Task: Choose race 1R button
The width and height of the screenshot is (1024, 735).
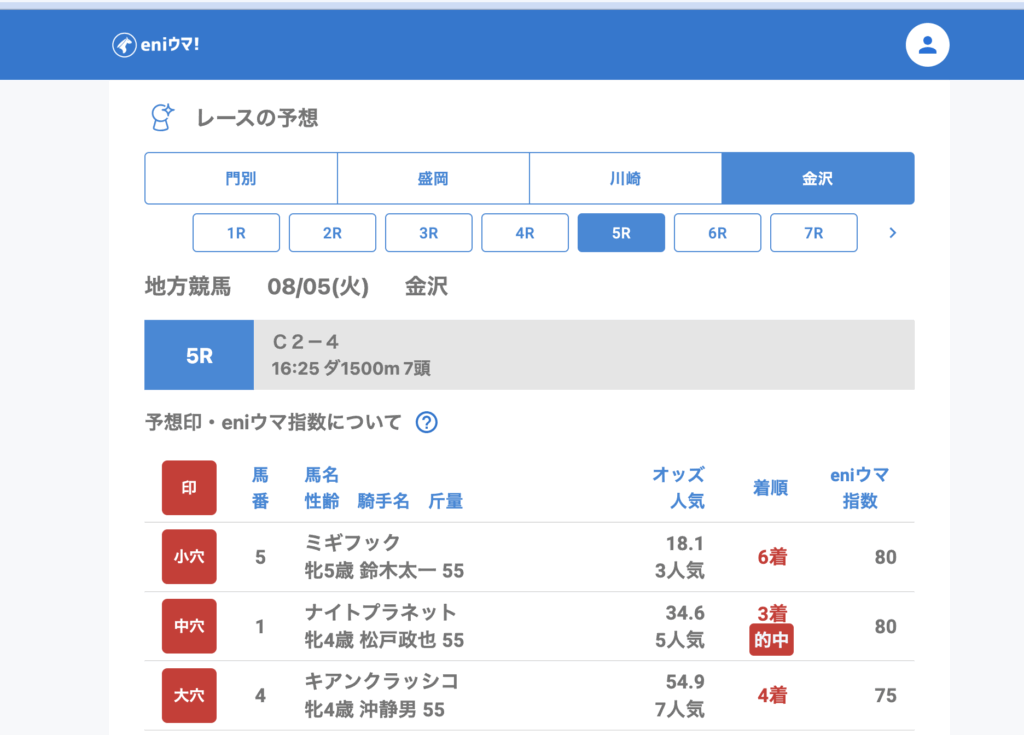Action: 236,233
